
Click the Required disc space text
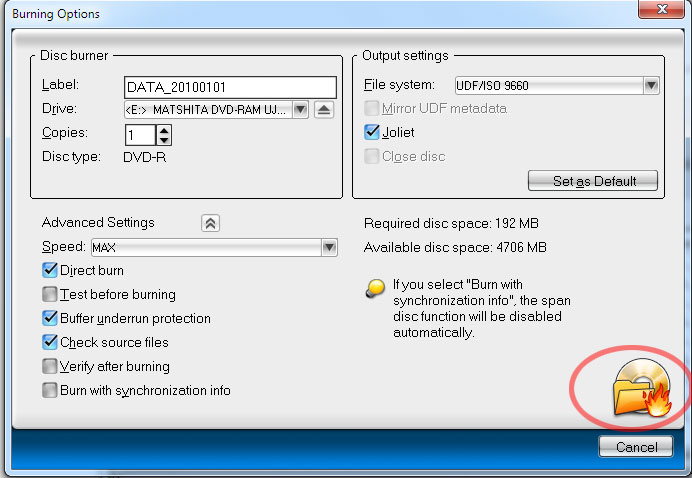[x=451, y=223]
